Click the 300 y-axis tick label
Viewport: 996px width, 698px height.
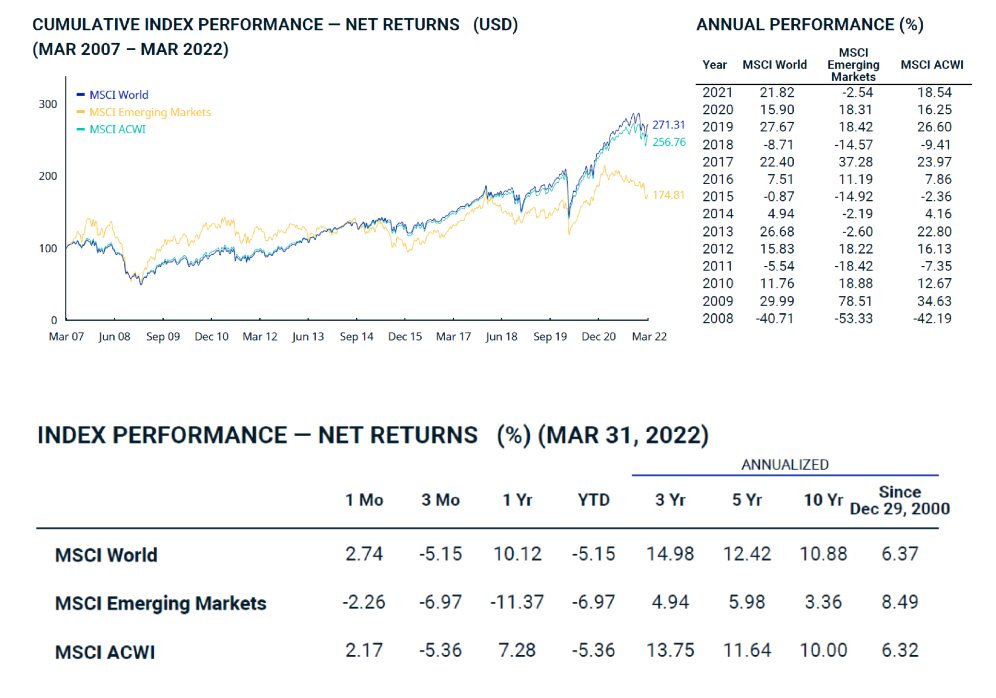coord(47,104)
